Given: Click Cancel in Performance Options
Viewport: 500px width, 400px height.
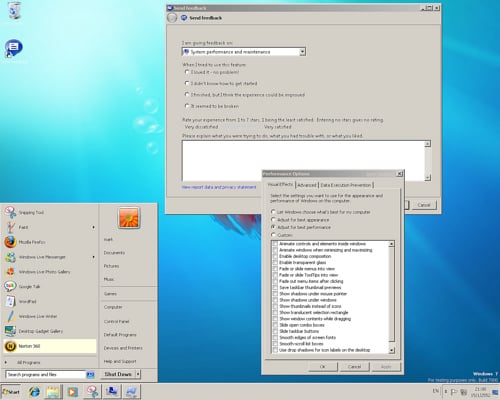Looking at the screenshot, I should [354, 367].
